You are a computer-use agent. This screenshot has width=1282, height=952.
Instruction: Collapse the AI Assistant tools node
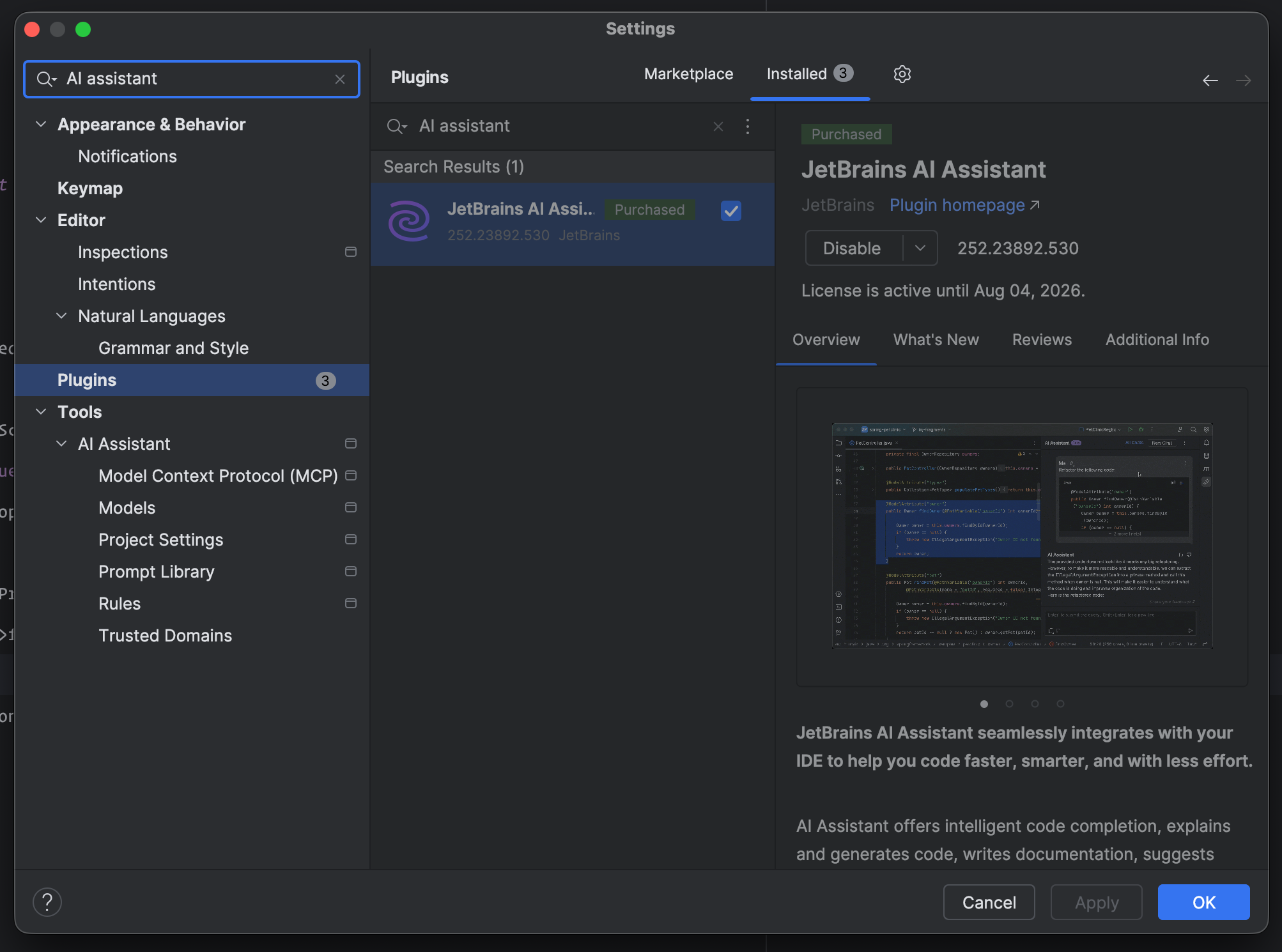pos(62,444)
